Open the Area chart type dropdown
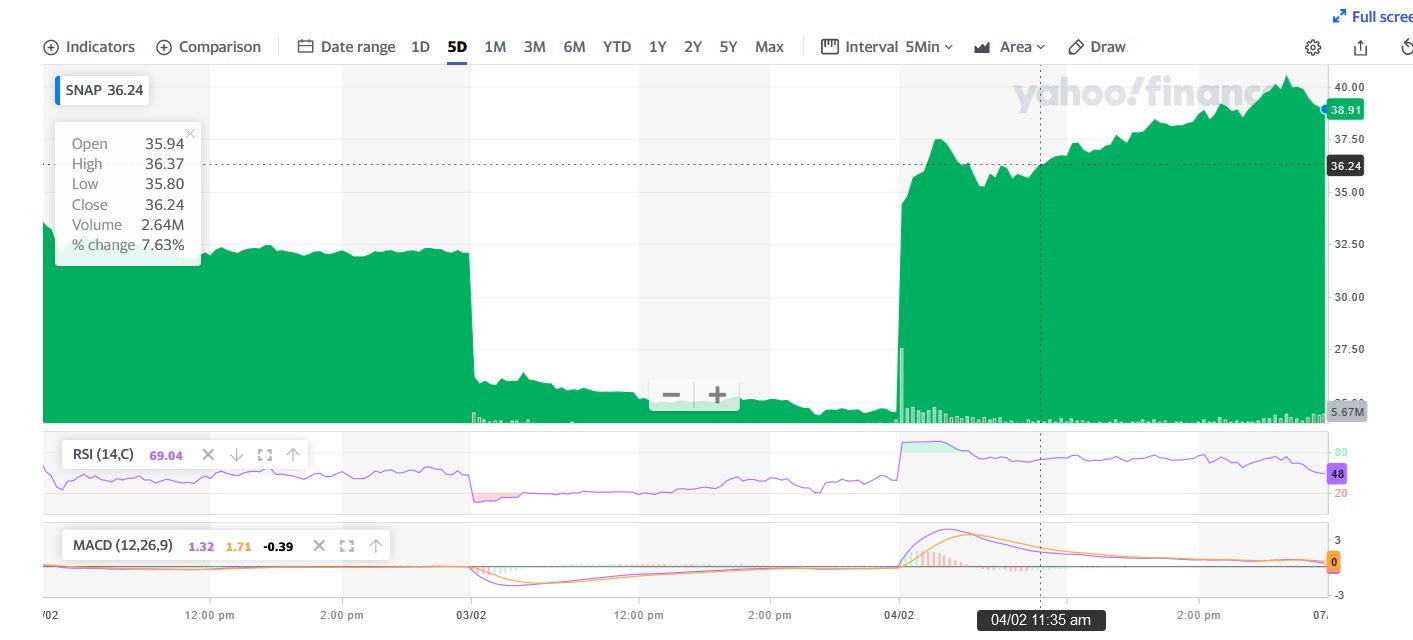 point(1009,47)
